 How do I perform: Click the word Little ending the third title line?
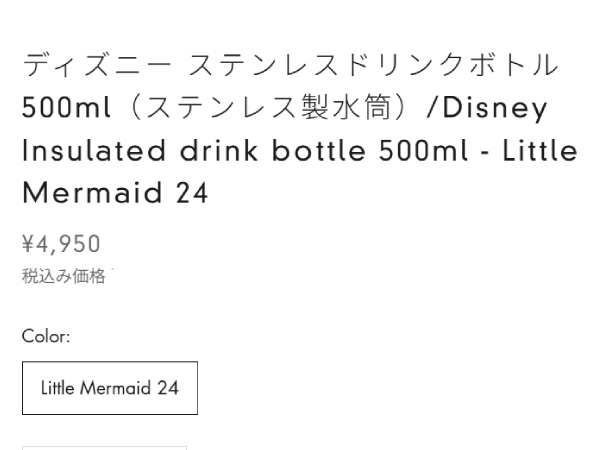tap(540, 151)
